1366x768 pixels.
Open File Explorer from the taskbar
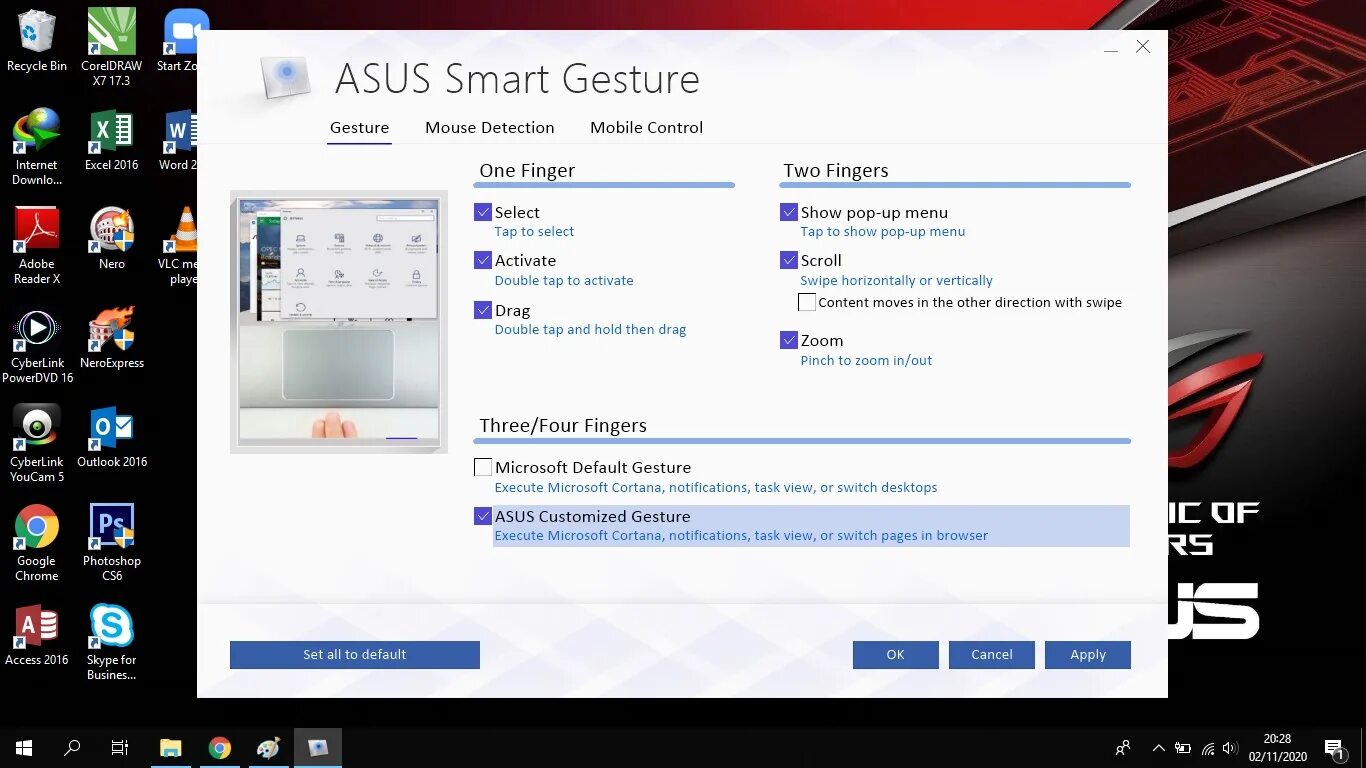pos(171,748)
